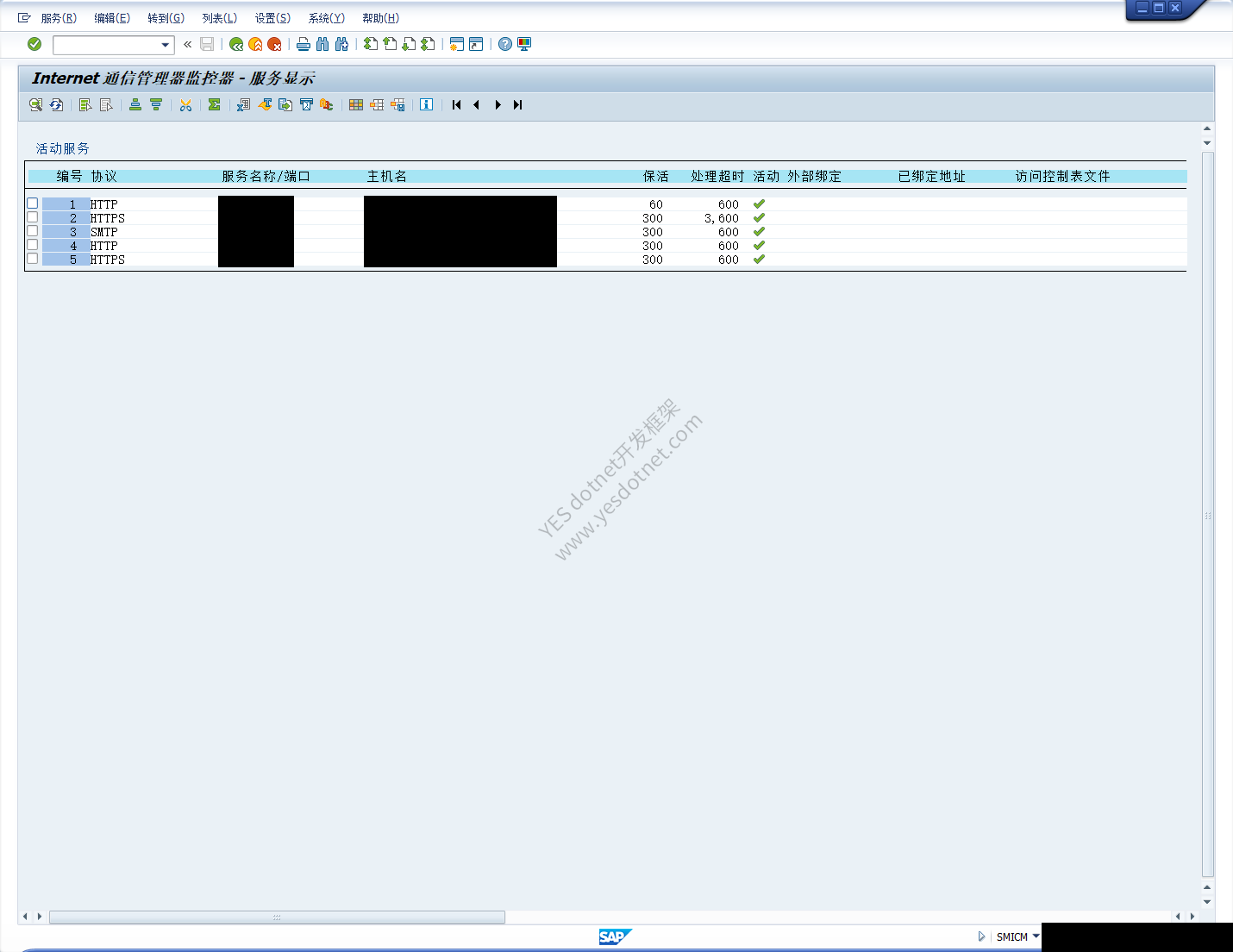
Task: Tick the checkbox for service number 4 HTTP
Action: pos(33,245)
